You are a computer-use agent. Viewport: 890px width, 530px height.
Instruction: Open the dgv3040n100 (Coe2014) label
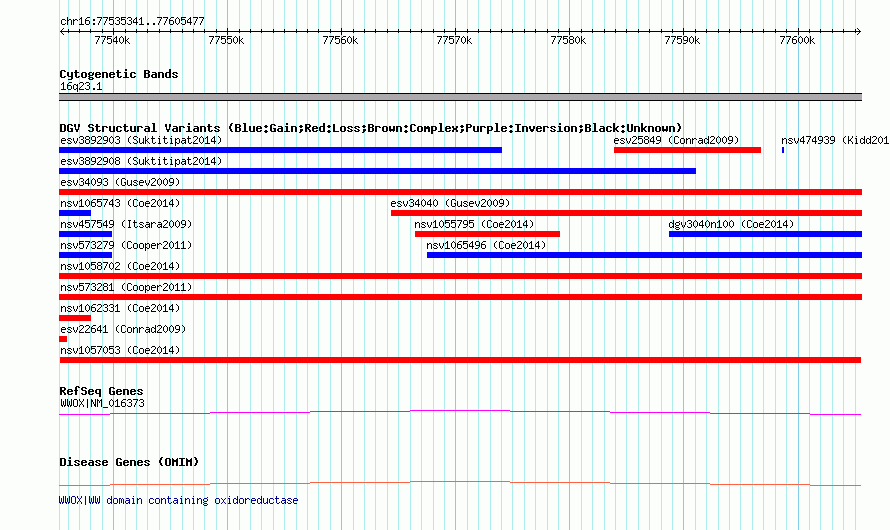click(x=731, y=224)
